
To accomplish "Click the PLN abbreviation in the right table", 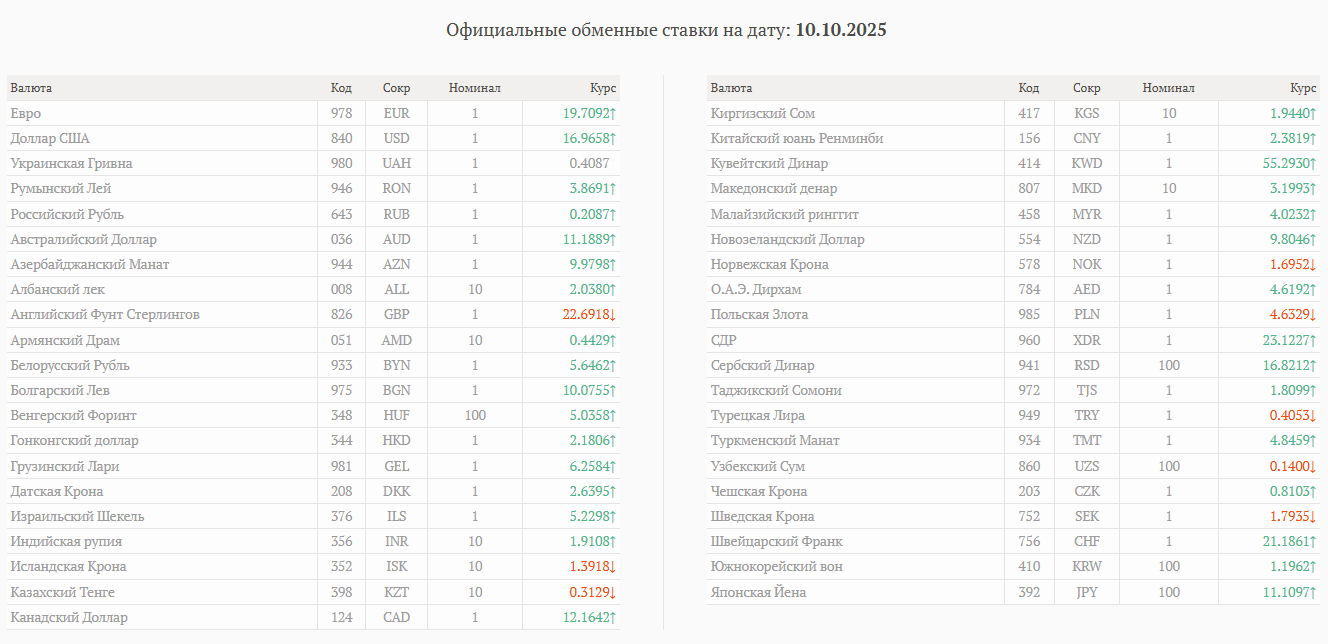I will (1087, 315).
